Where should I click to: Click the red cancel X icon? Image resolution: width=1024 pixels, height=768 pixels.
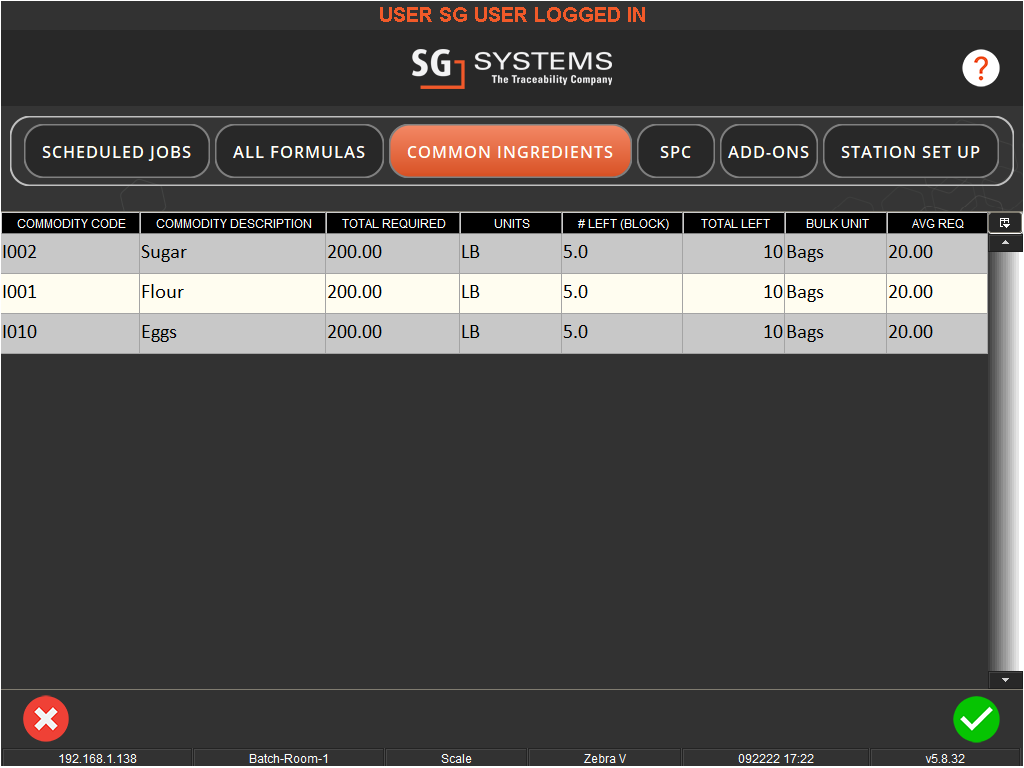[46, 719]
